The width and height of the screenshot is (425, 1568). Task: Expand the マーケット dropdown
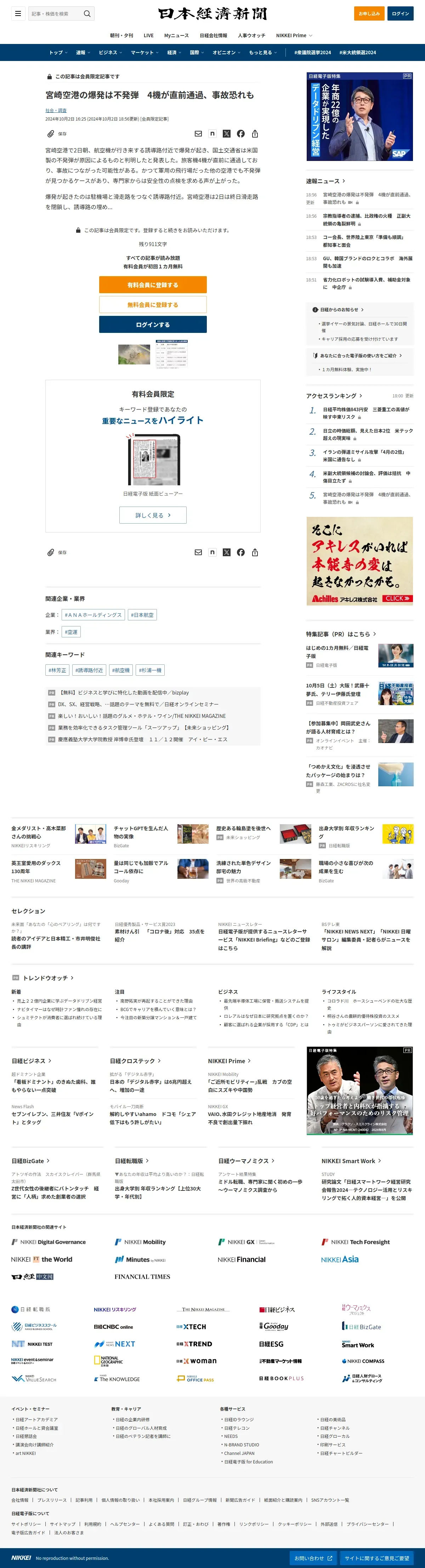point(145,52)
